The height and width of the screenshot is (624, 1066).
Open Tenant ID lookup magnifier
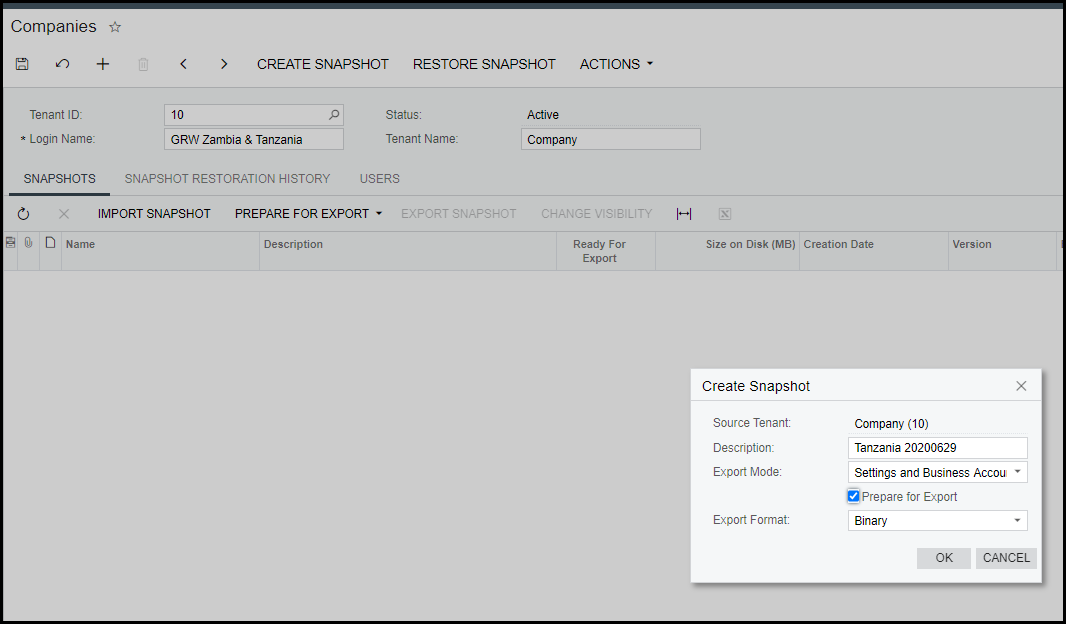334,115
